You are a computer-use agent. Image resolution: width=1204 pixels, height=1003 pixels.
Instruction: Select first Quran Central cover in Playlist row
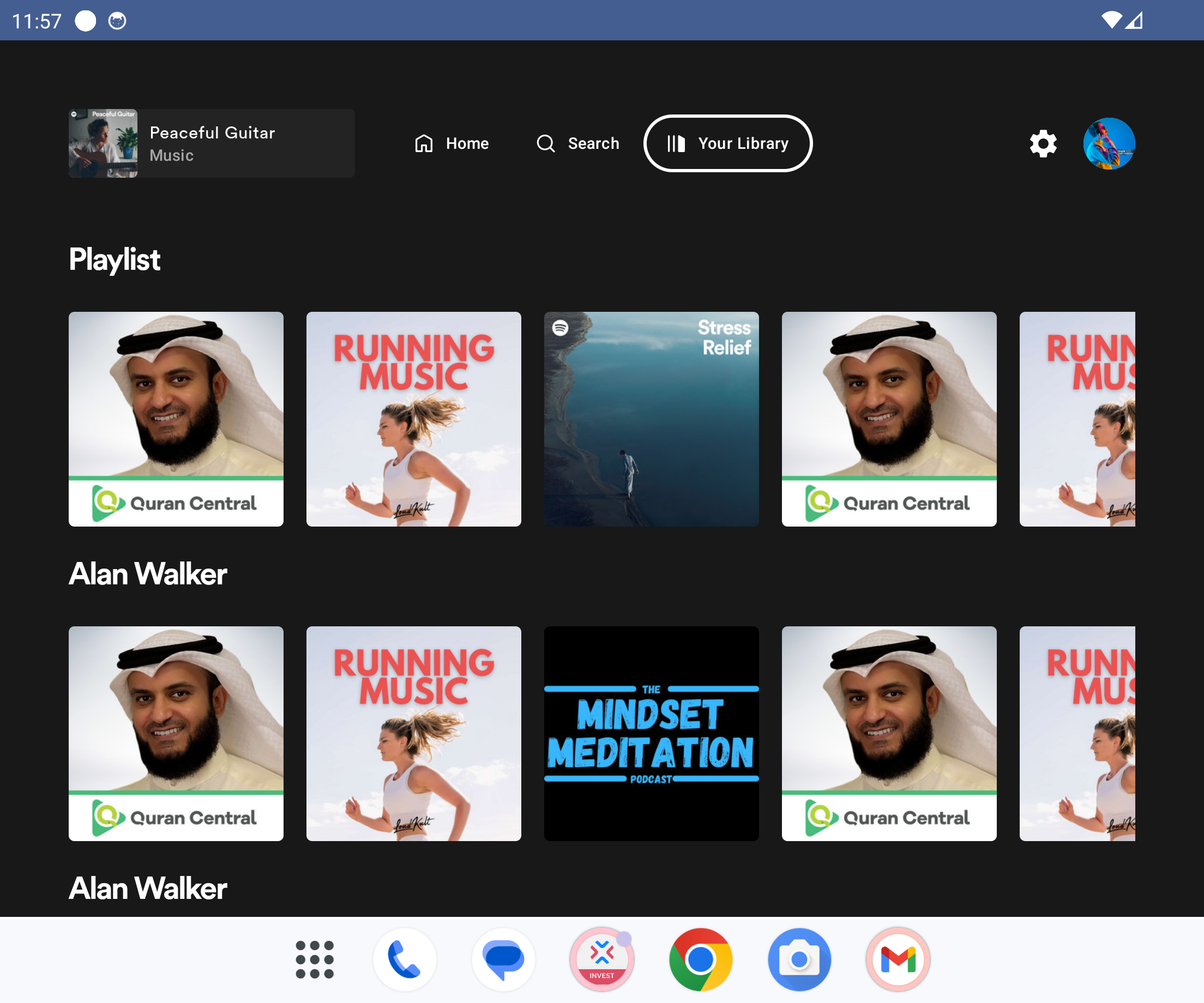coord(176,419)
